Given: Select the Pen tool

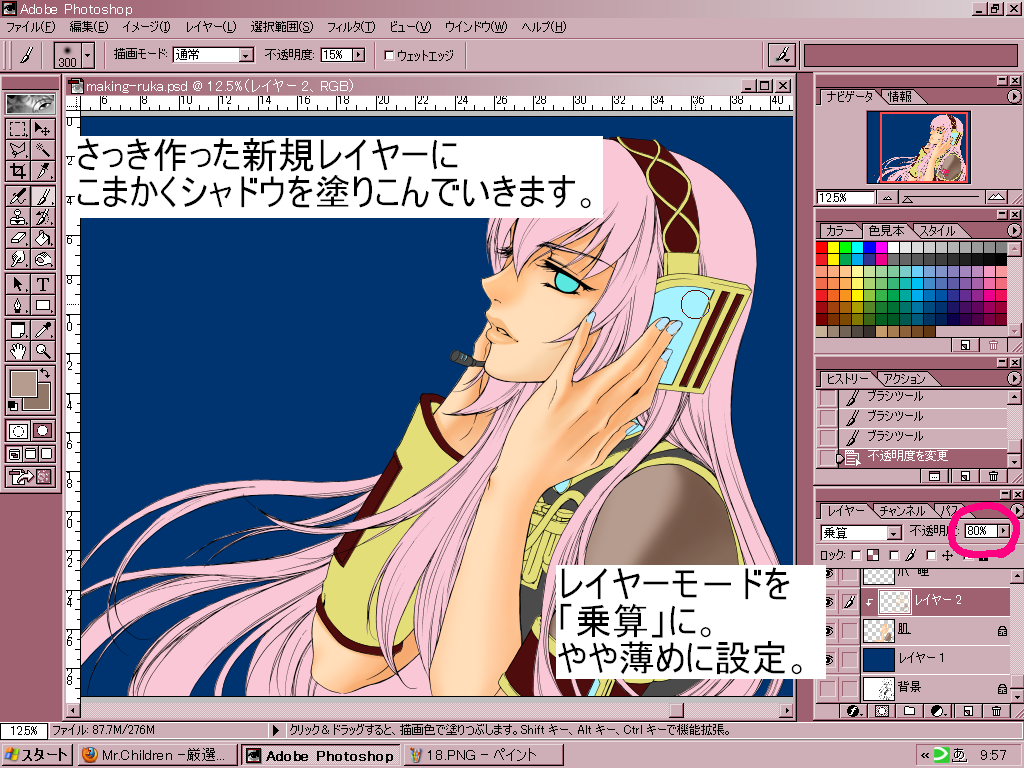Looking at the screenshot, I should (x=18, y=306).
